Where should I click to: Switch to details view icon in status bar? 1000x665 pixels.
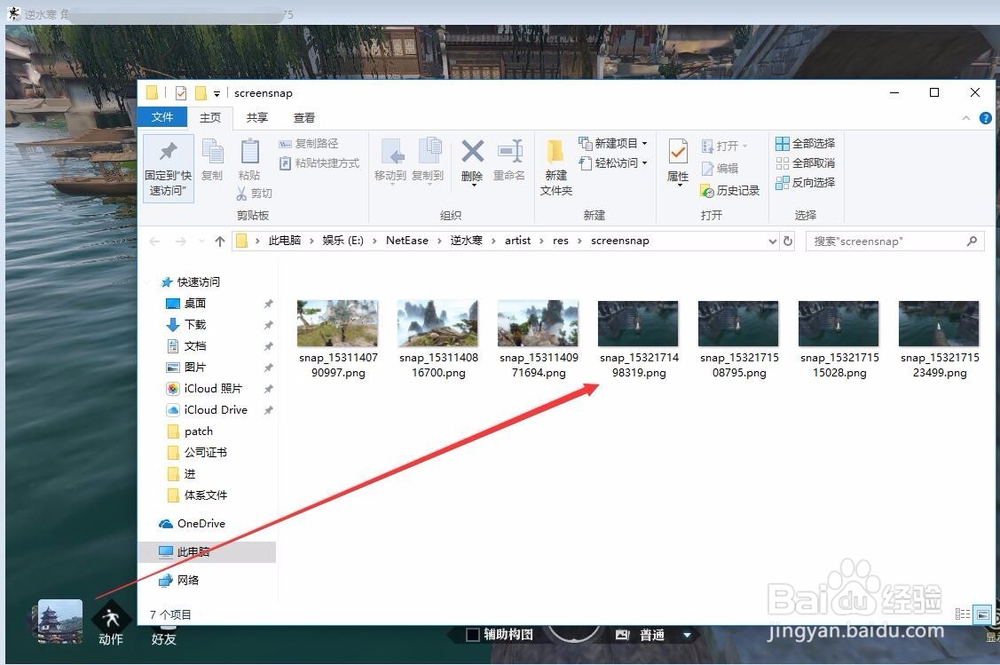click(x=962, y=614)
